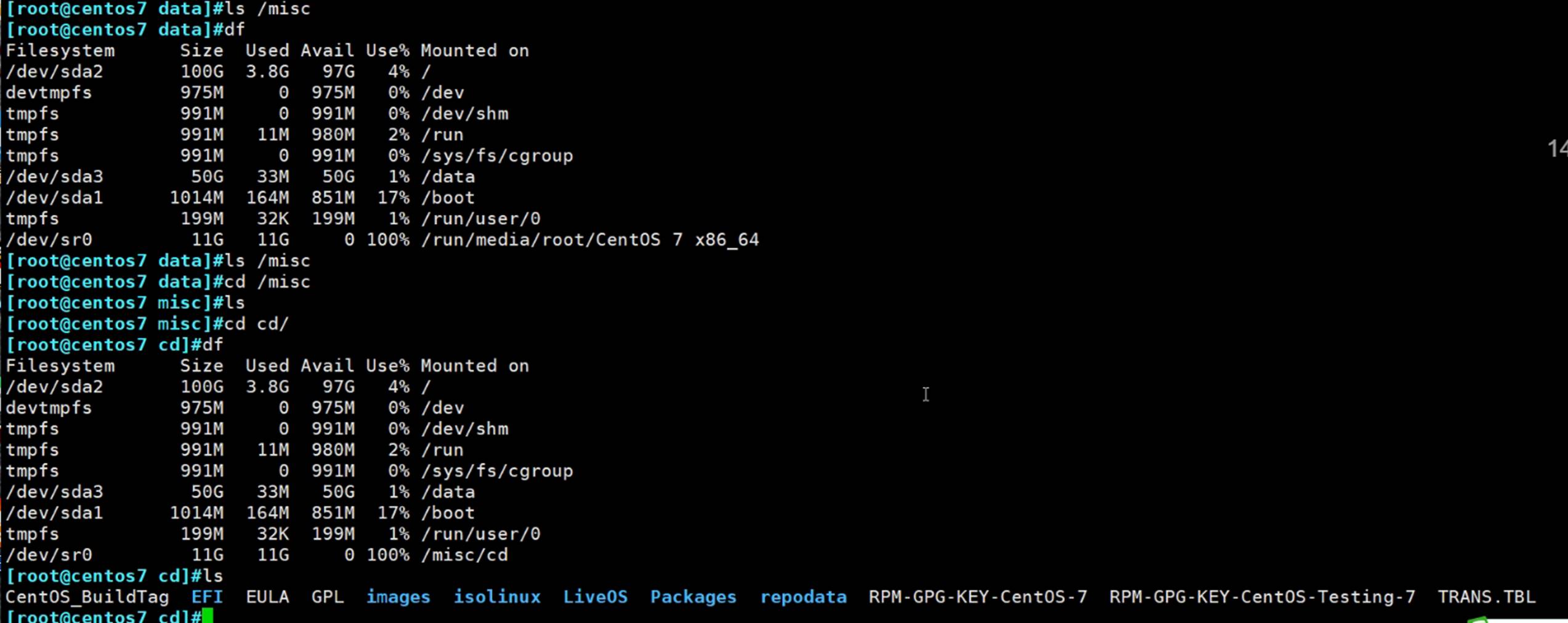
Task: Click the 'ls' command on the cd] prompt
Action: click(x=212, y=576)
